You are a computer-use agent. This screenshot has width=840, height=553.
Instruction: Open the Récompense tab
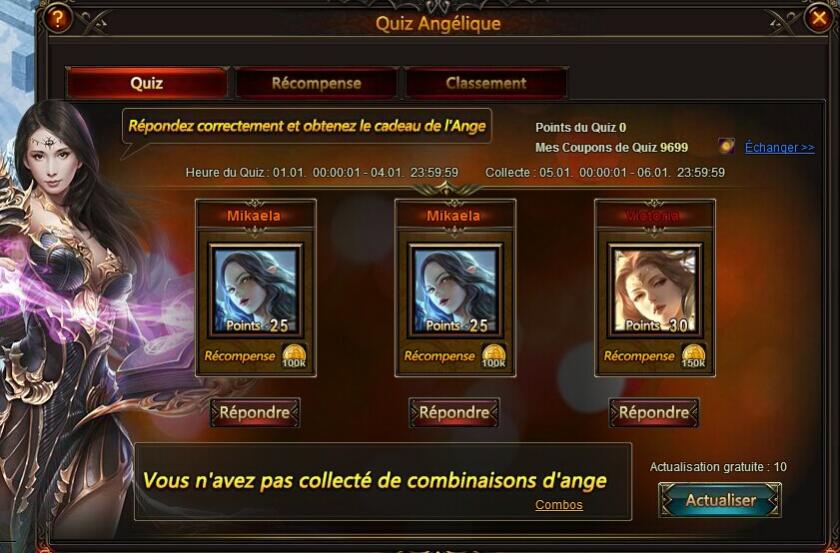click(x=316, y=83)
